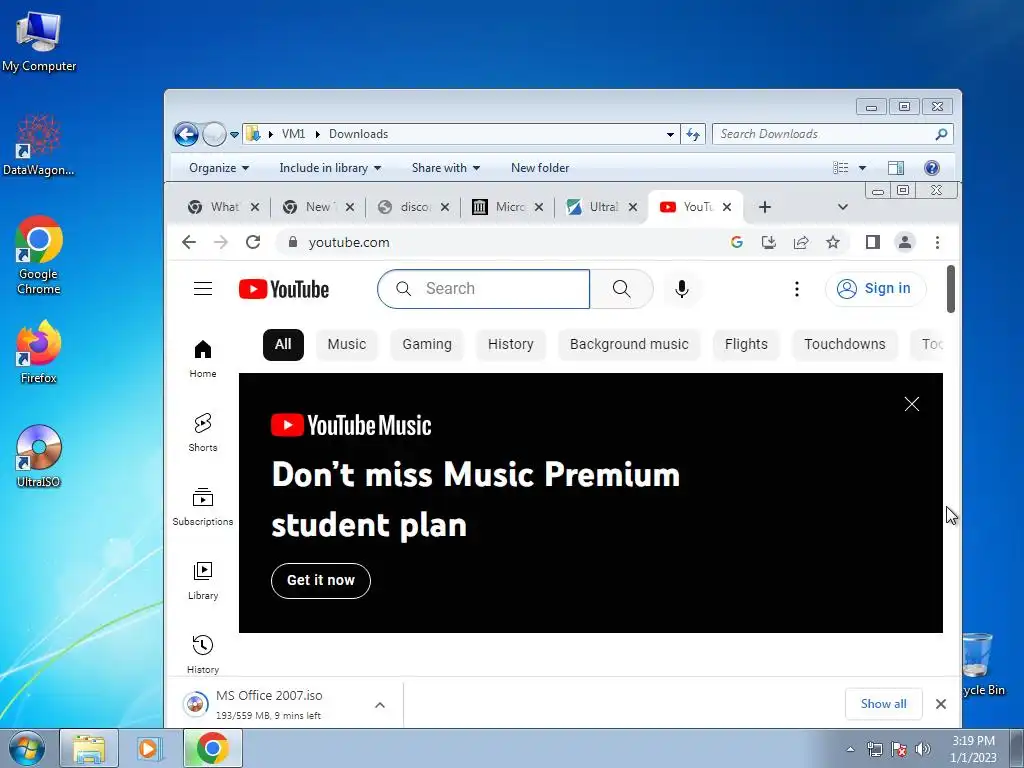1024x768 pixels.
Task: Open Chrome profile avatar
Action: pyautogui.click(x=904, y=242)
